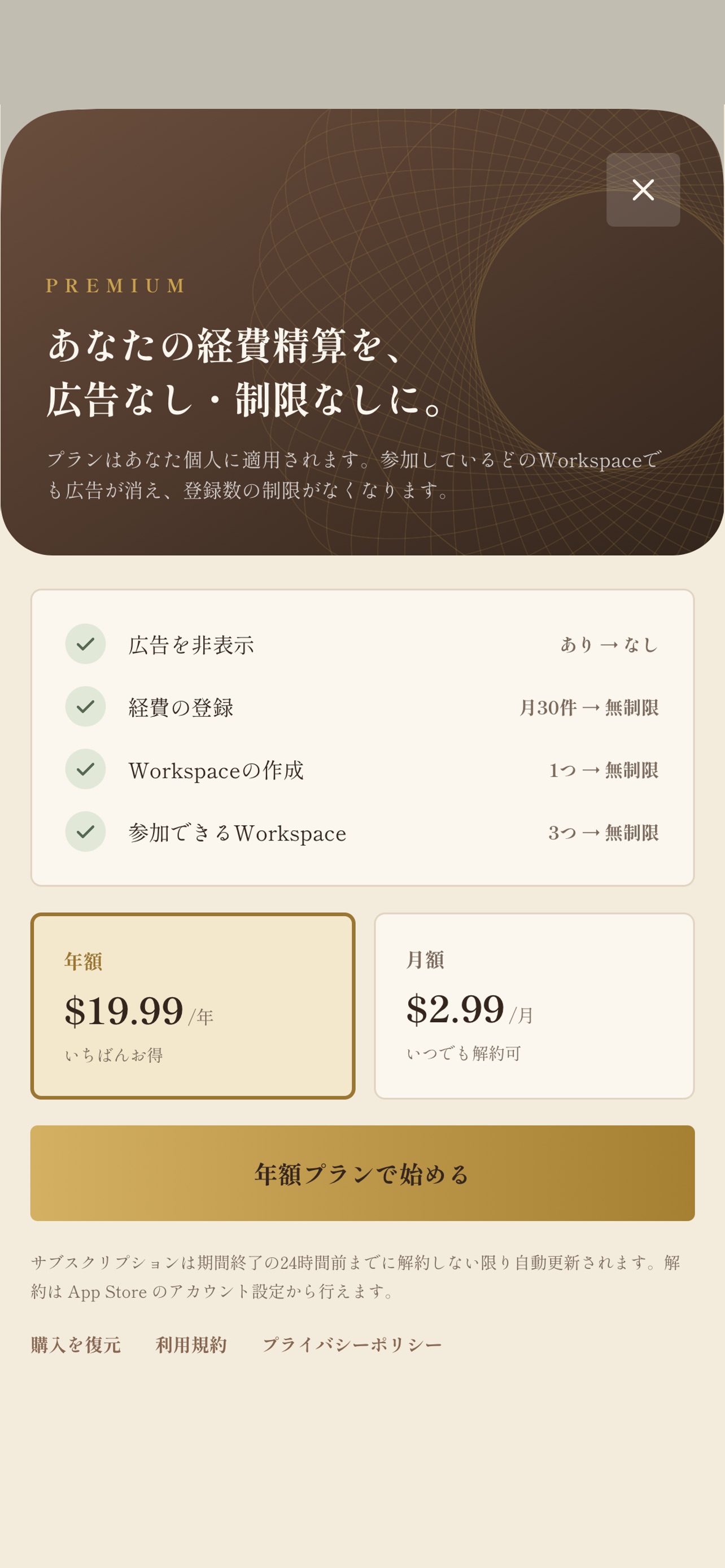Select the 年額 $19.99 yearly plan card
Image resolution: width=725 pixels, height=1568 pixels.
(x=193, y=1006)
